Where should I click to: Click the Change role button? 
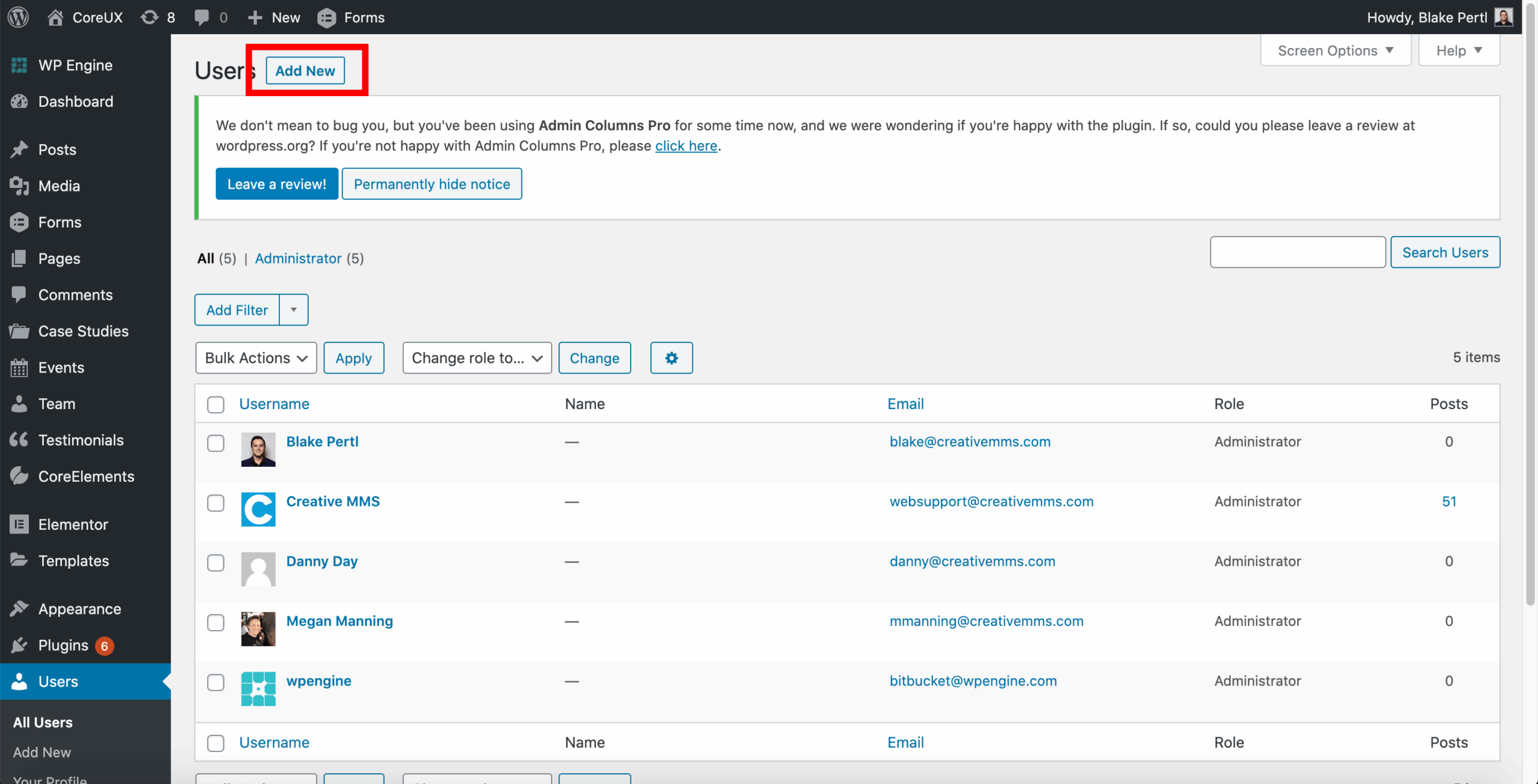[594, 358]
